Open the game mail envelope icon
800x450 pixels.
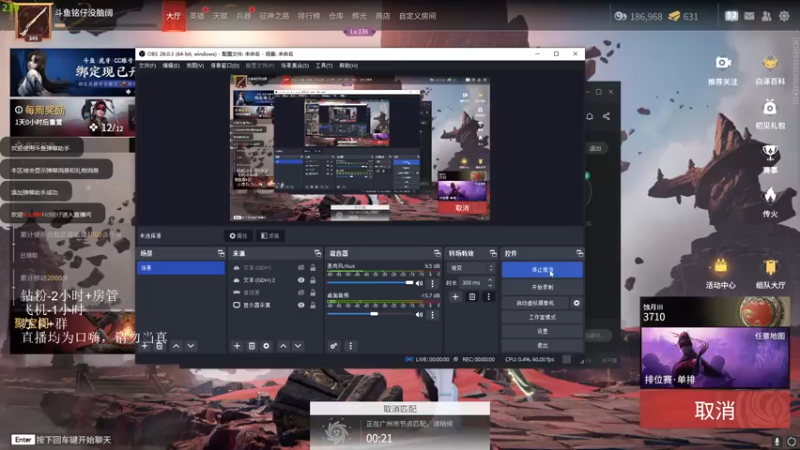749,16
